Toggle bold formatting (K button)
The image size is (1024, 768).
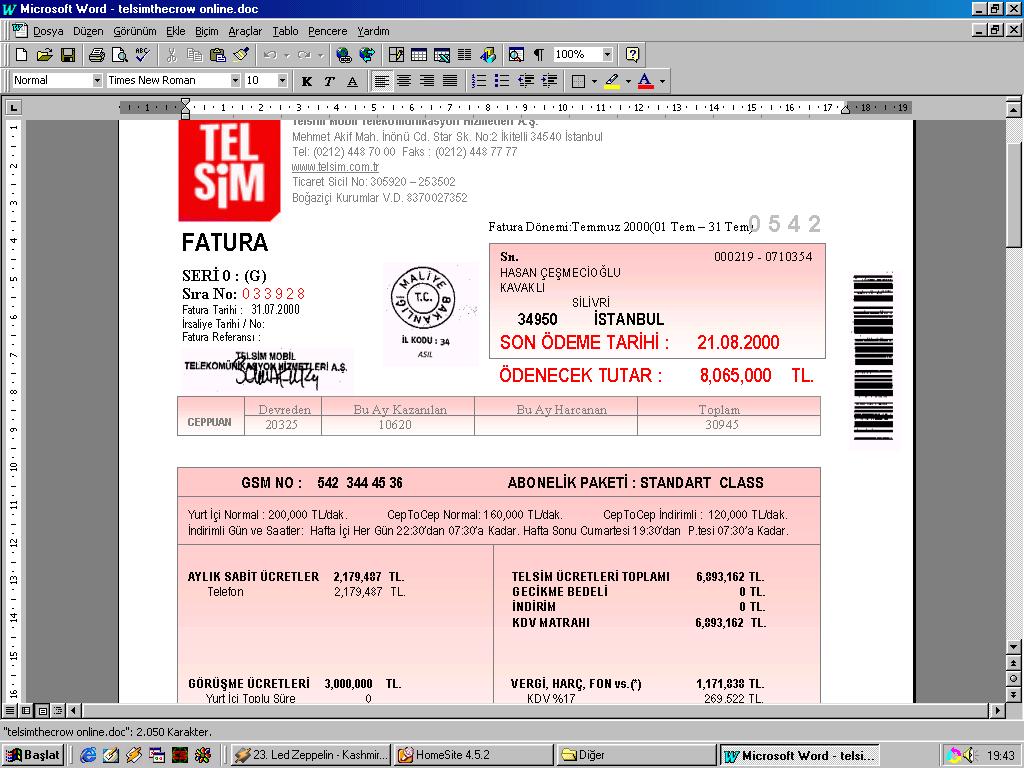click(306, 81)
